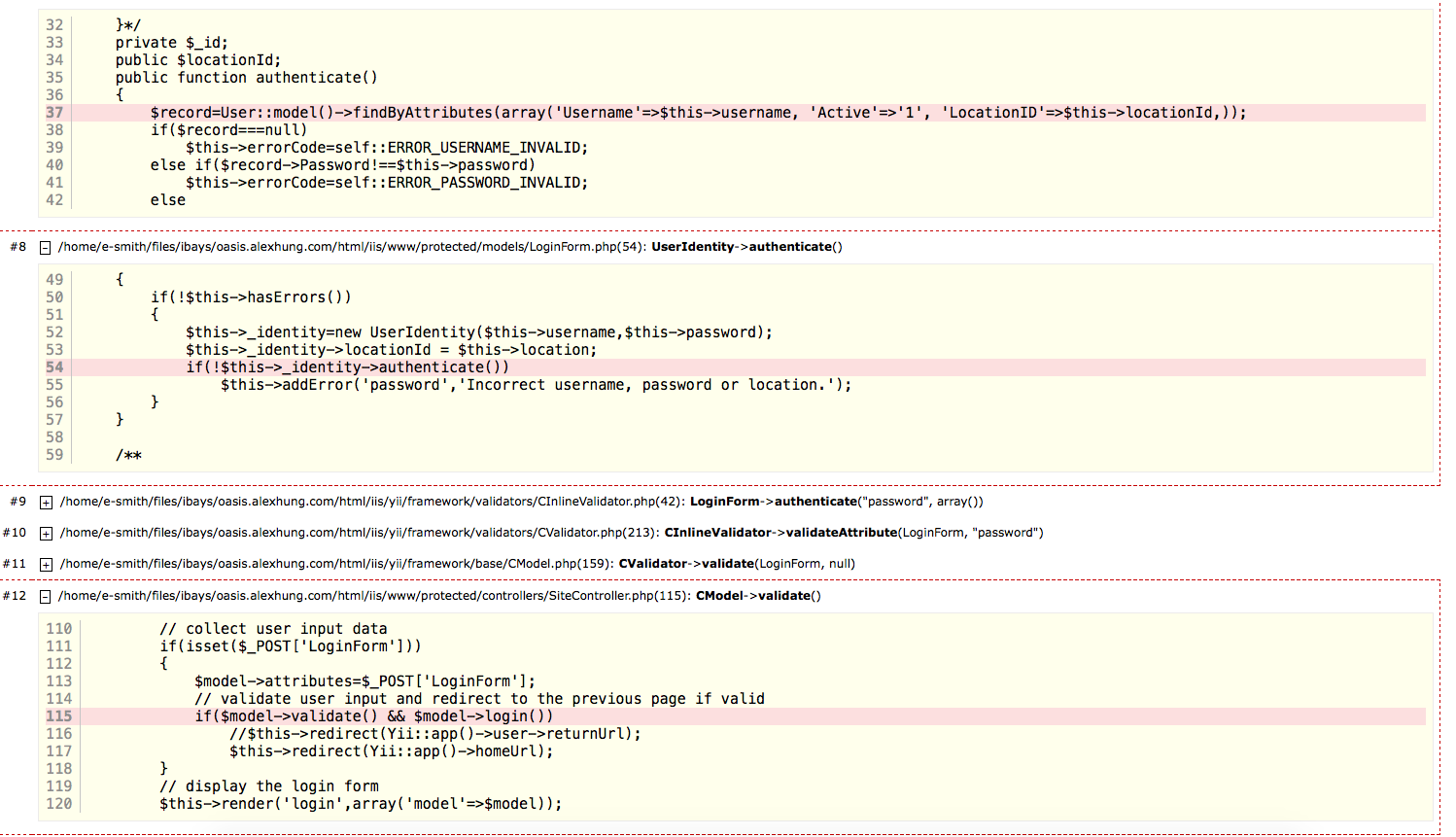1456x837 pixels.
Task: Click the minus toggle beside frame #8
Action: pyautogui.click(x=45, y=247)
